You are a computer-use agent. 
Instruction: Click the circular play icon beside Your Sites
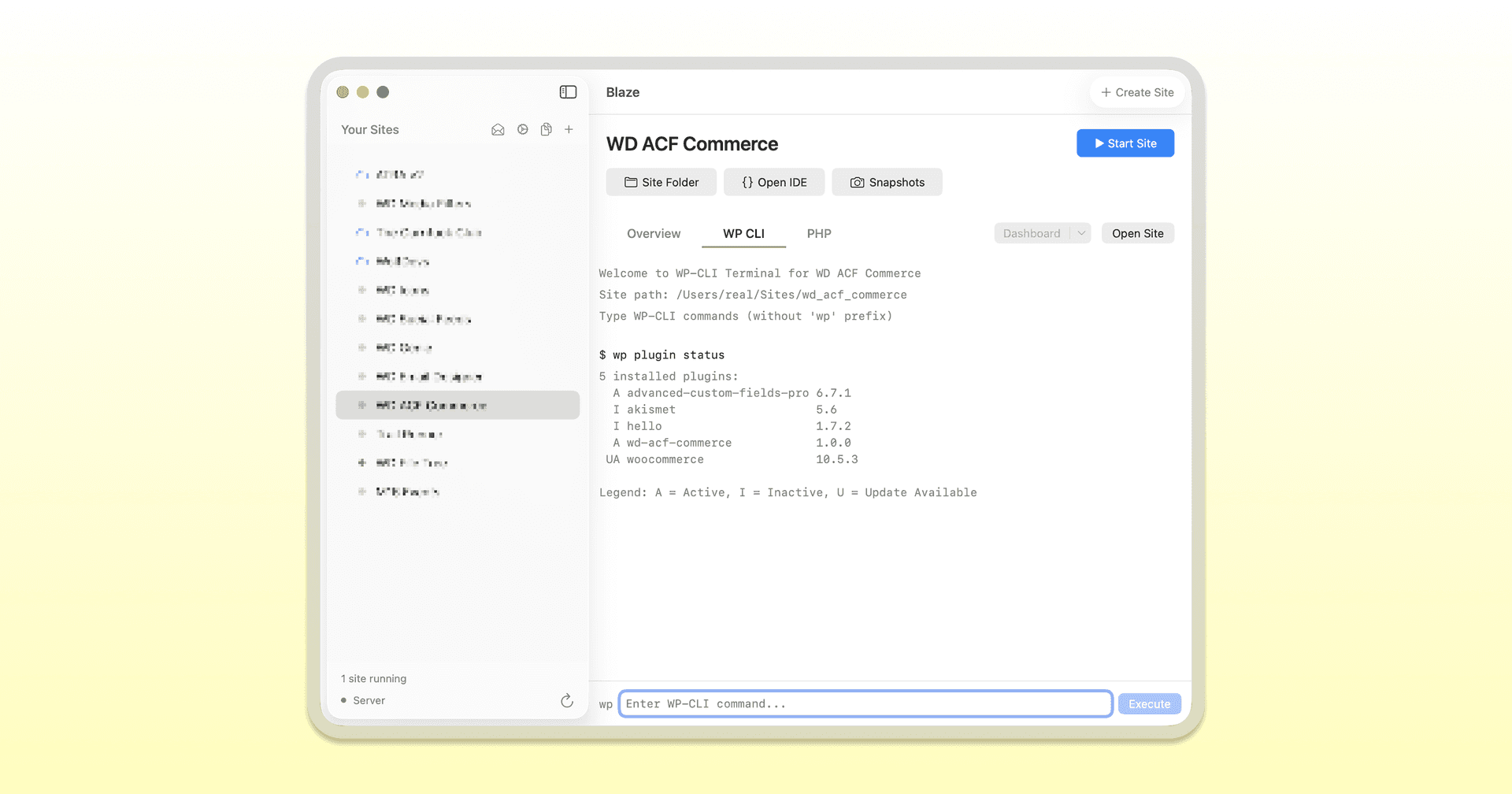click(523, 129)
